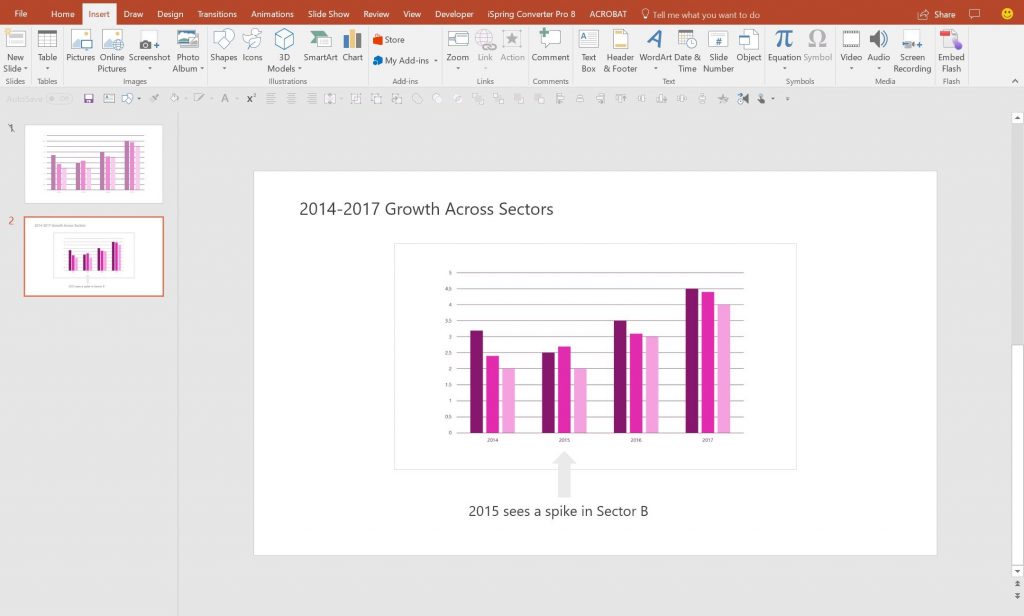Screen dimensions: 1024x616
Task: Insert a Comment on the slide
Action: click(550, 47)
